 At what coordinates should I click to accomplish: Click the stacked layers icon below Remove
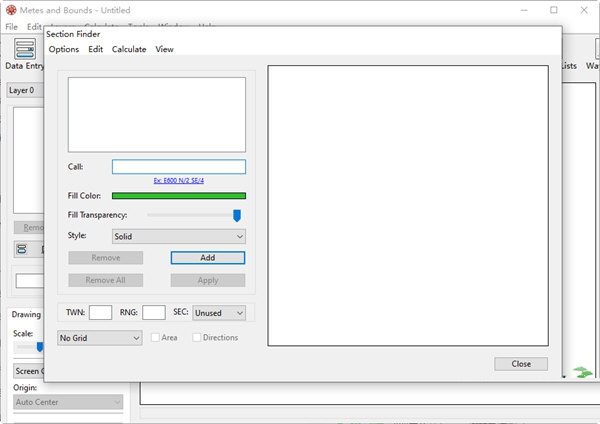[x=22, y=249]
